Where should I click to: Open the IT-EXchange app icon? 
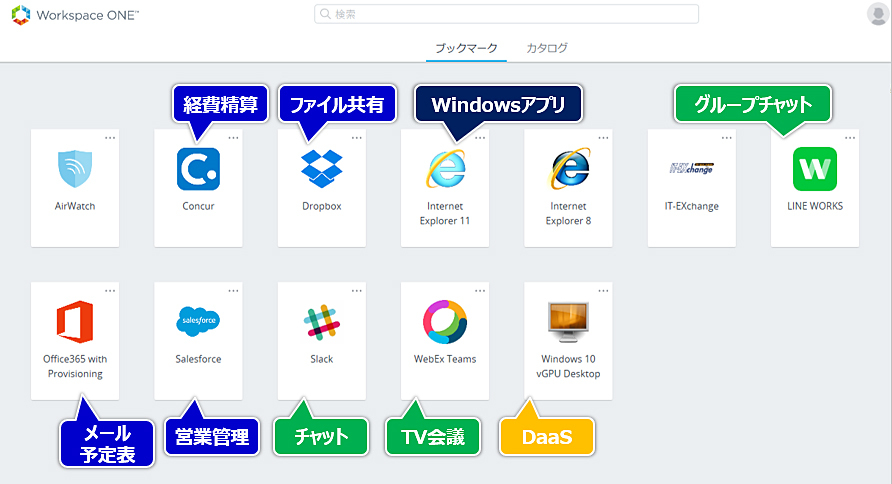691,168
